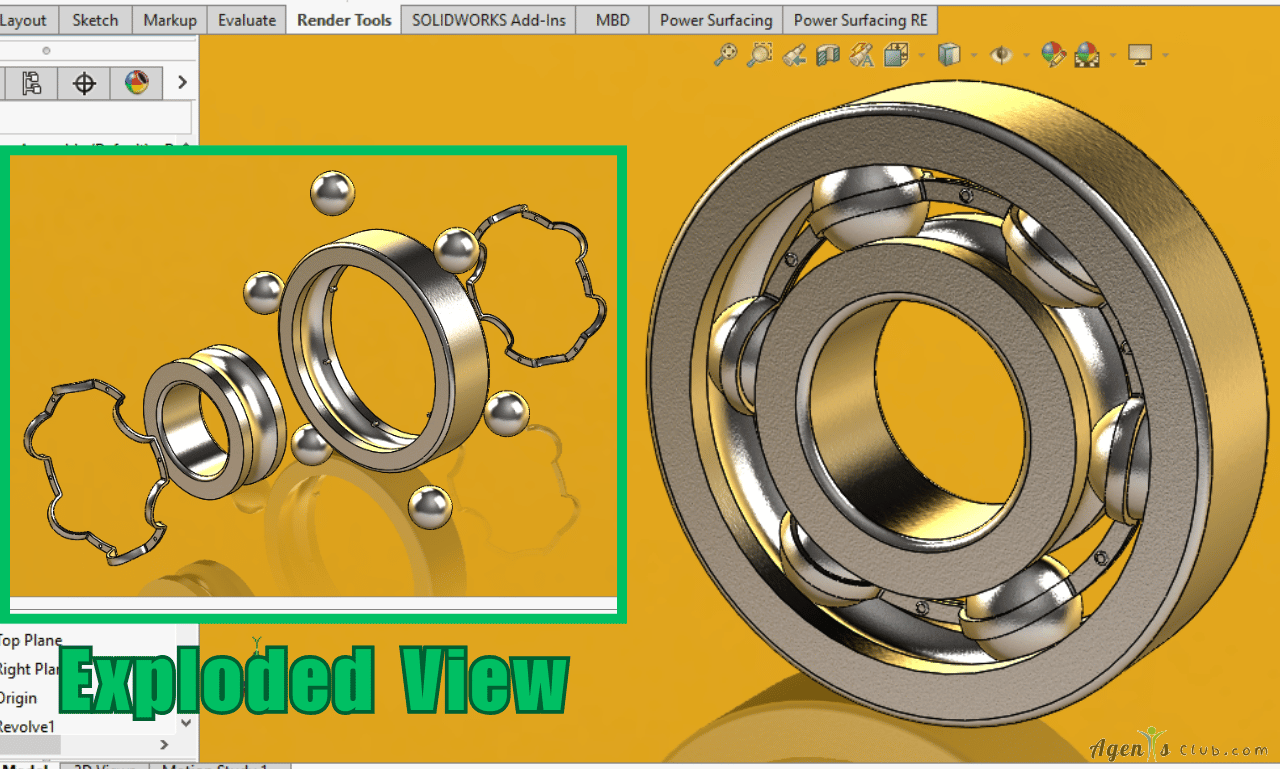1280x769 pixels.
Task: Click the Edit Appearance color ball icon
Action: (1053, 55)
